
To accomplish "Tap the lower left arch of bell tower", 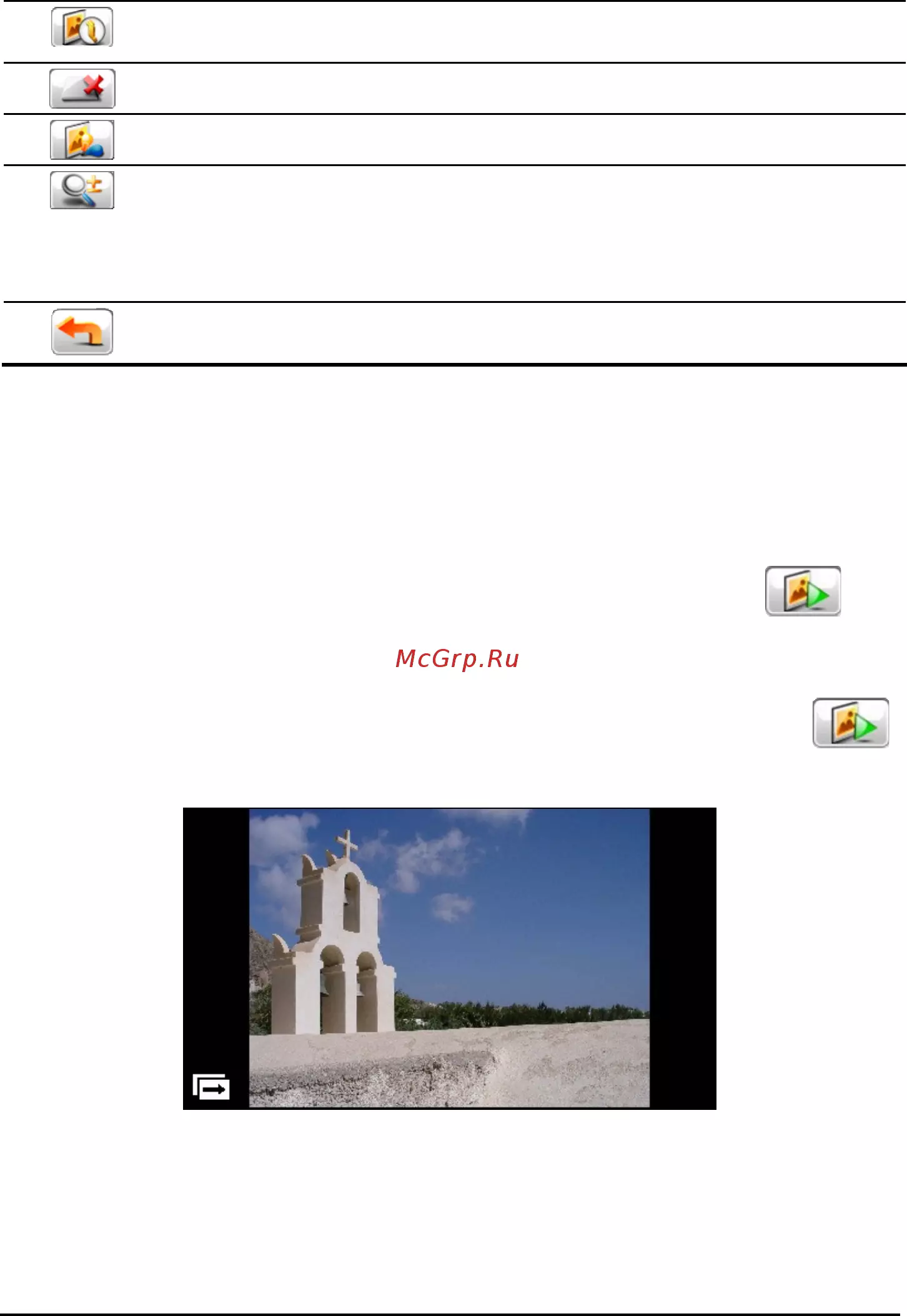I will coord(332,990).
